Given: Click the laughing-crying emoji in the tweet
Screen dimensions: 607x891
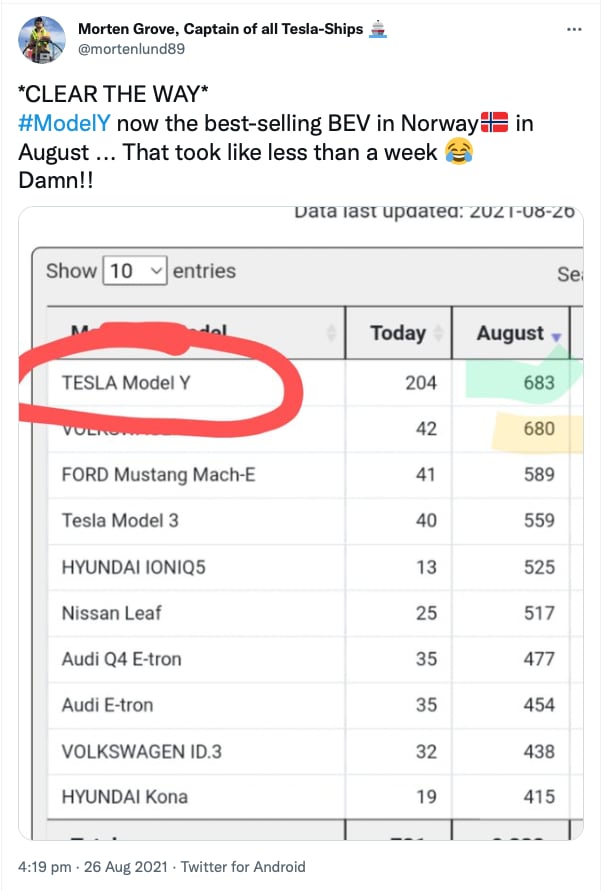Looking at the screenshot, I should pos(459,152).
